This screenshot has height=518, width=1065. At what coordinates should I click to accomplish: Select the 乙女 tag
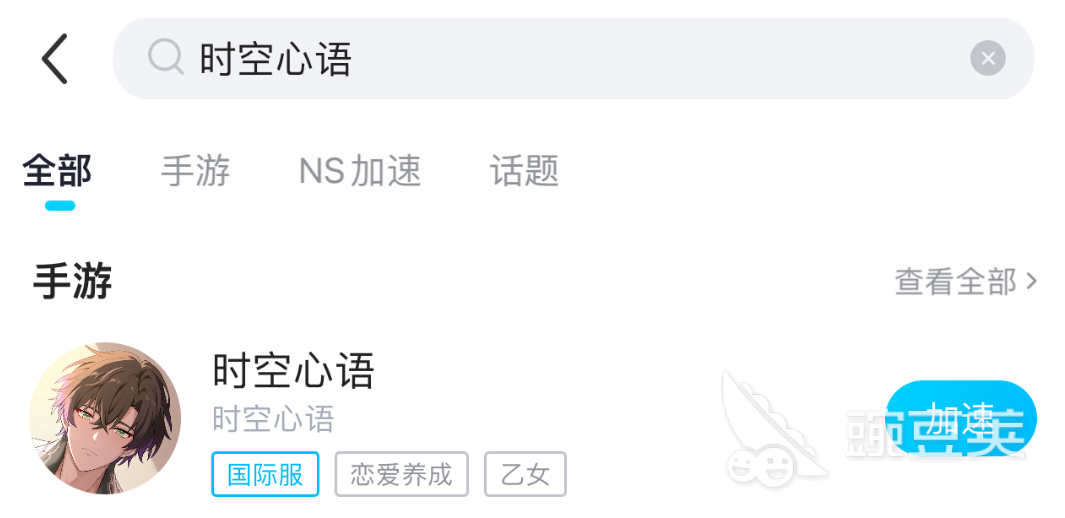525,474
